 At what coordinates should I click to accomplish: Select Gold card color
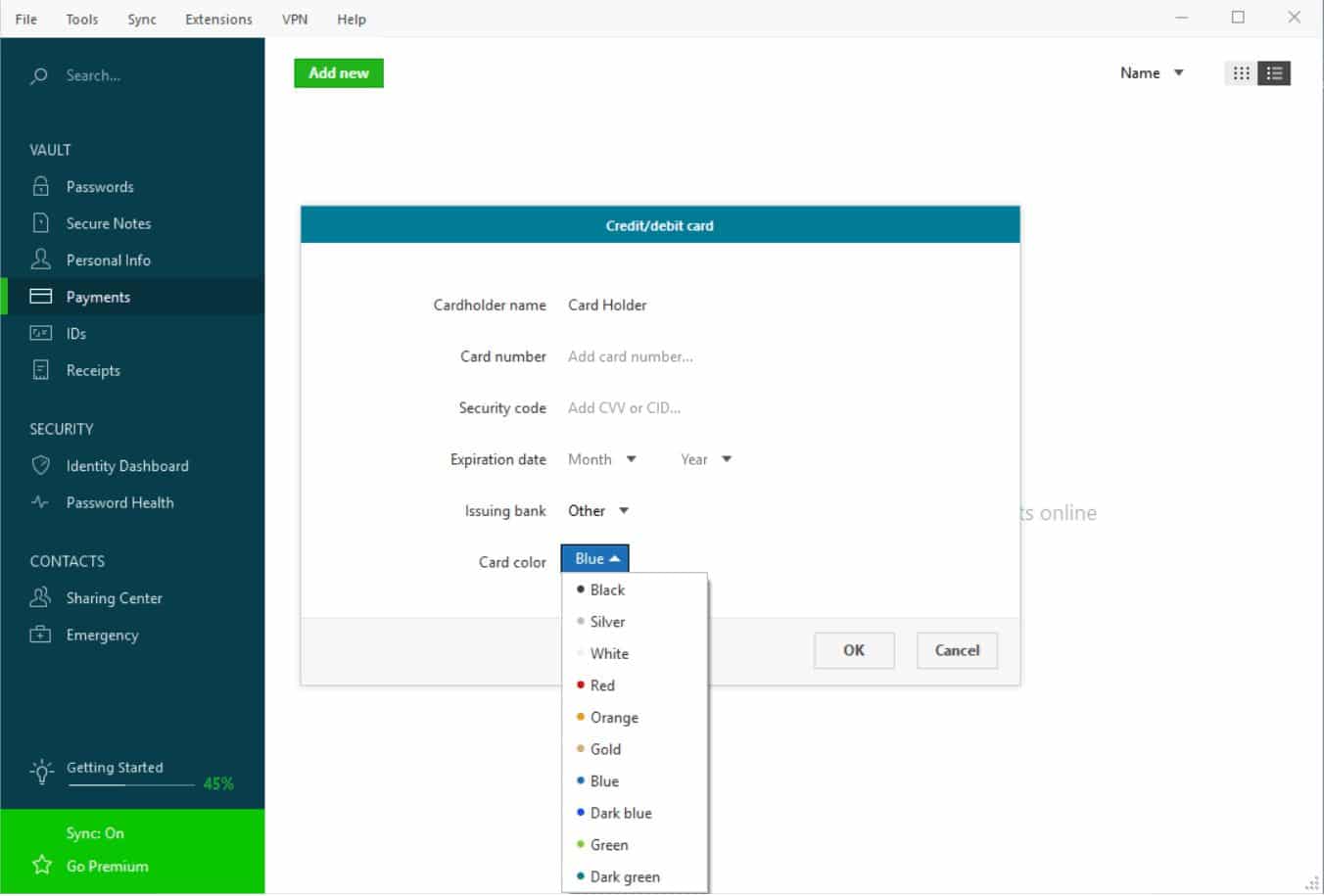tap(635, 749)
